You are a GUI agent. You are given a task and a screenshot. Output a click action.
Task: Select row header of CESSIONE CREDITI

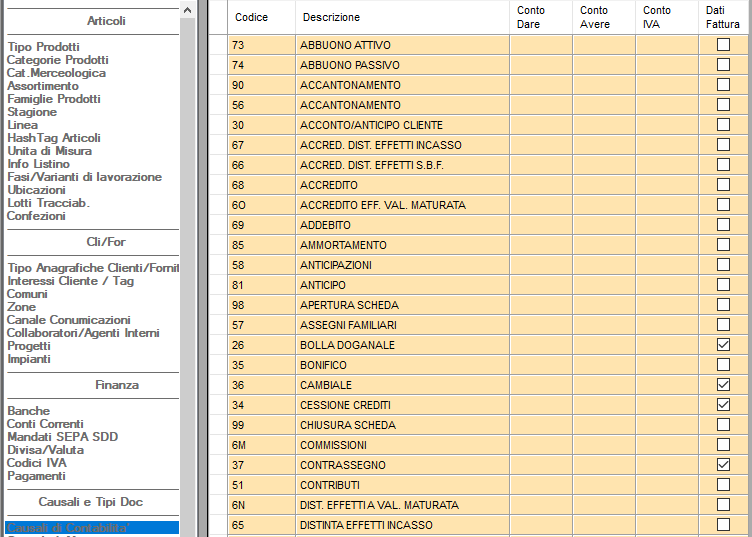[x=218, y=405]
